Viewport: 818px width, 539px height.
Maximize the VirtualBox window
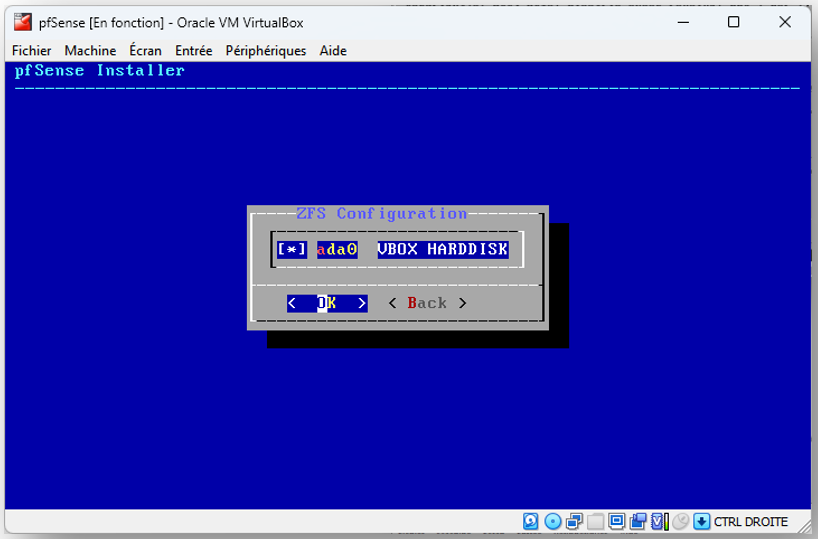pos(733,22)
